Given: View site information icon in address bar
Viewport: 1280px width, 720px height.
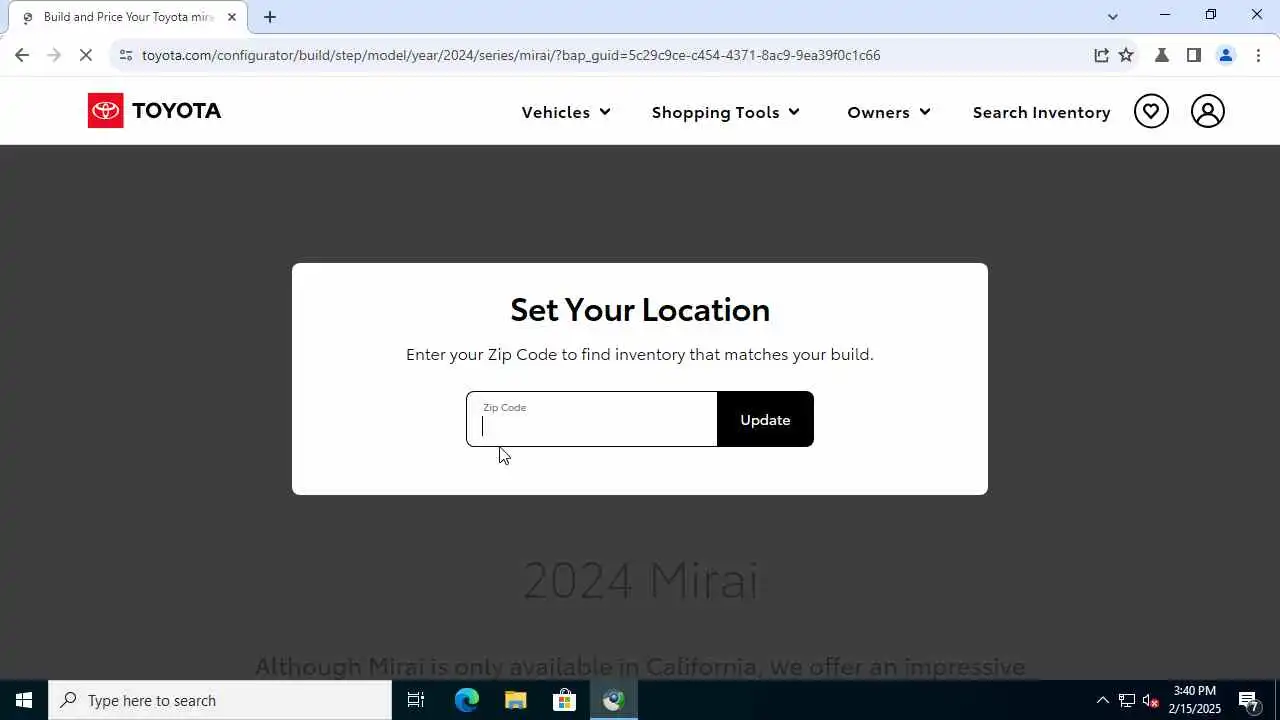Looking at the screenshot, I should tap(125, 55).
